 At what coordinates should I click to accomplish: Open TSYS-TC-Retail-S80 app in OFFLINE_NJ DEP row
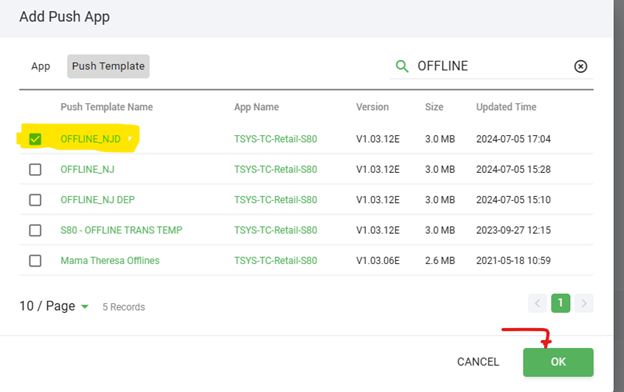pos(275,200)
